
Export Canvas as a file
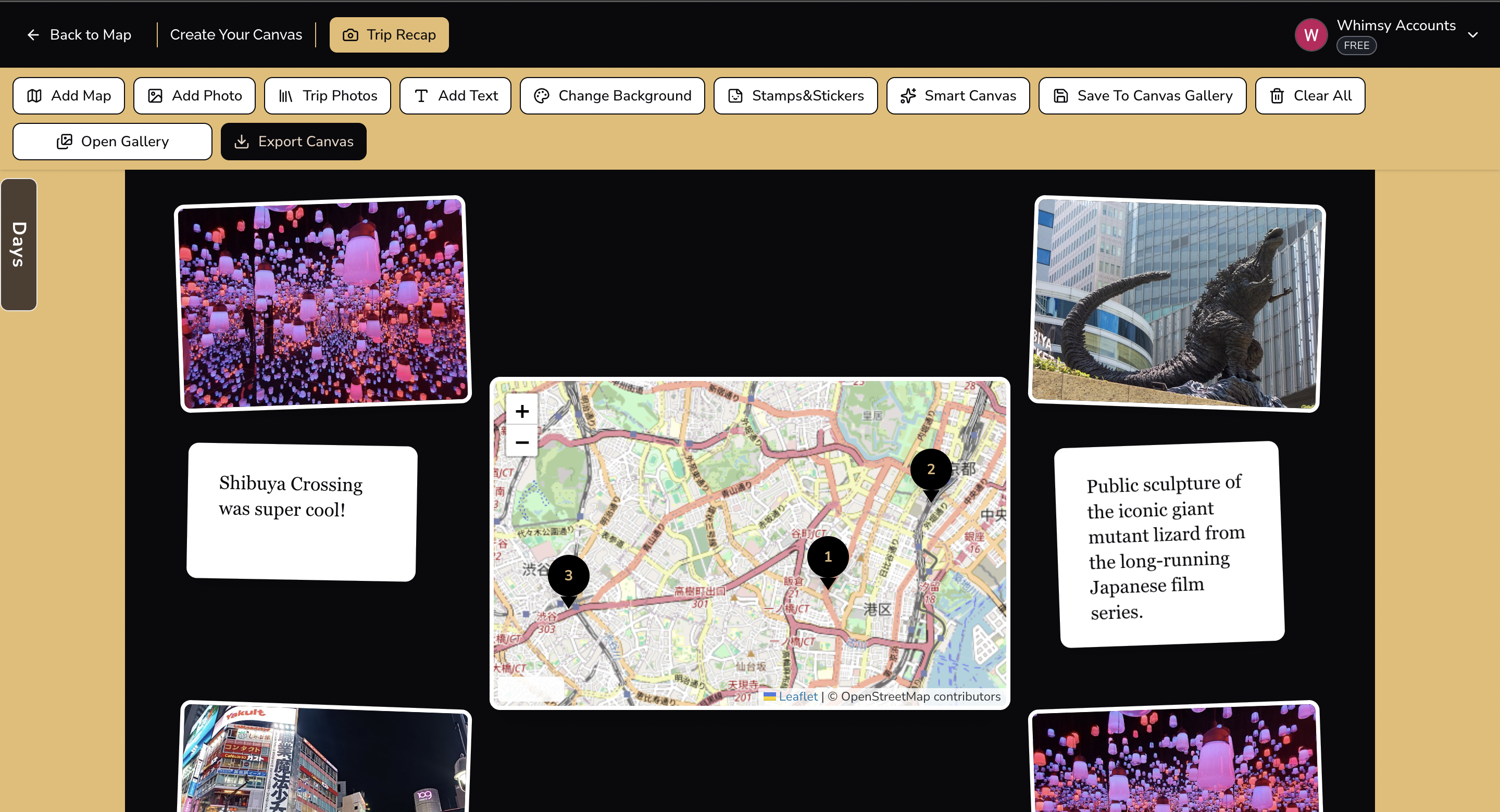tap(293, 142)
